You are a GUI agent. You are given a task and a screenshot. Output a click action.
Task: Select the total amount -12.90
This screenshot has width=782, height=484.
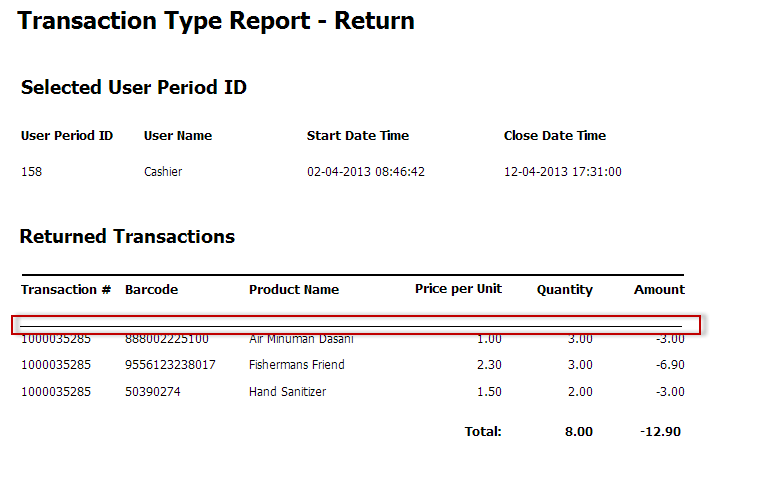(x=661, y=432)
